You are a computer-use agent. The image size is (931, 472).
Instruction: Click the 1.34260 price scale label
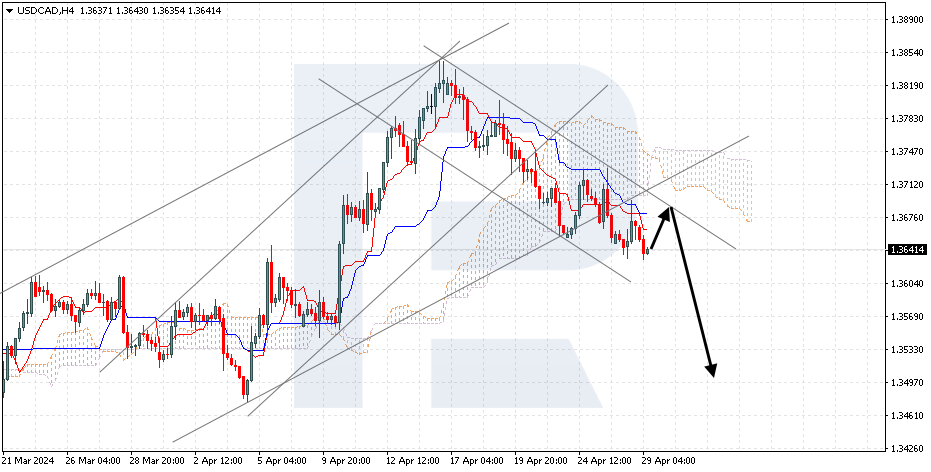pyautogui.click(x=907, y=448)
